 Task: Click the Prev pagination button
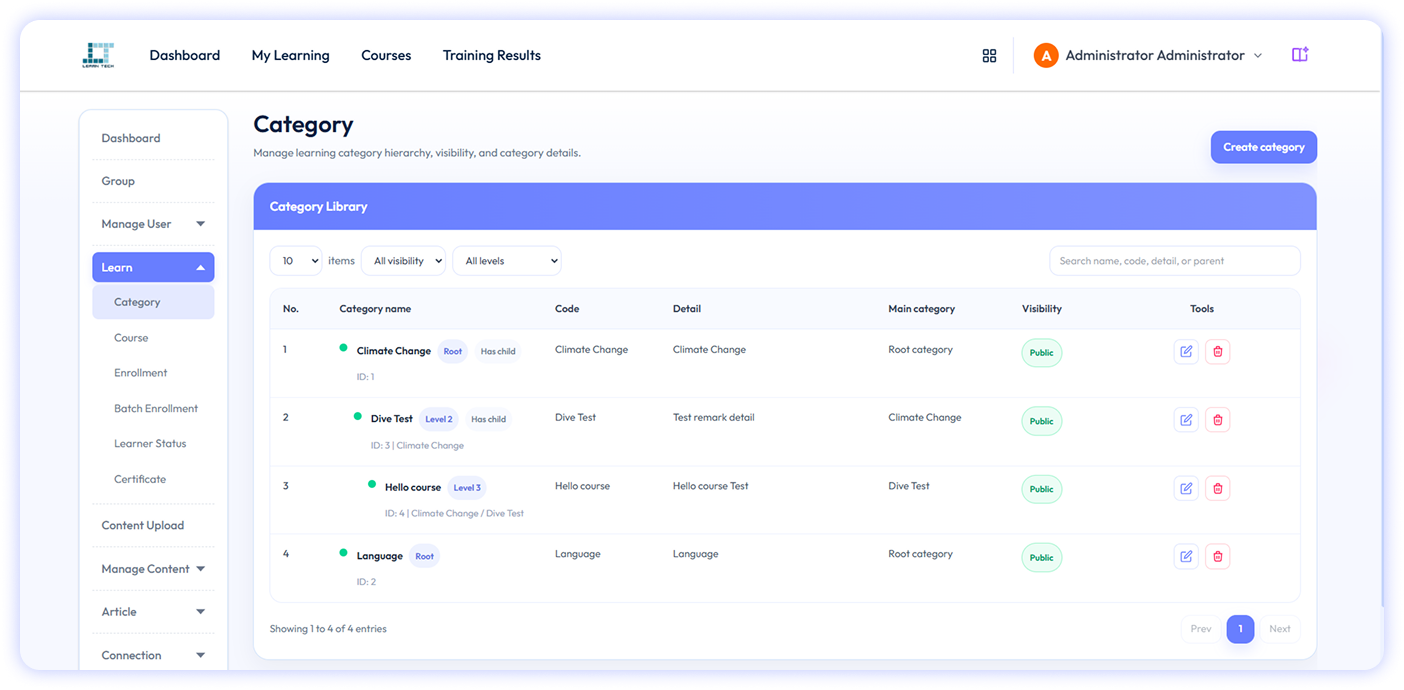pos(1201,629)
